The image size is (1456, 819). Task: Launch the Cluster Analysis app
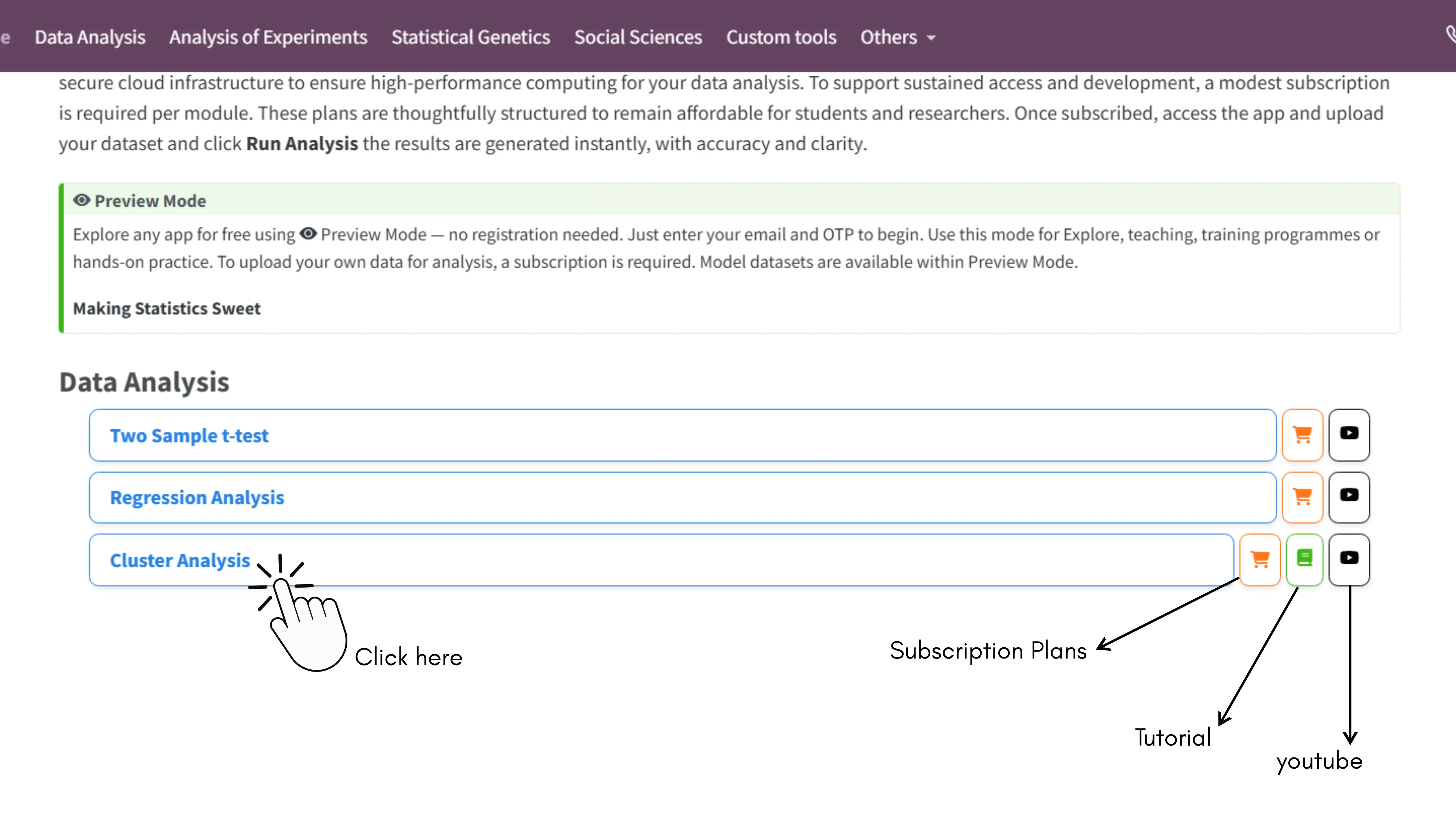click(180, 560)
